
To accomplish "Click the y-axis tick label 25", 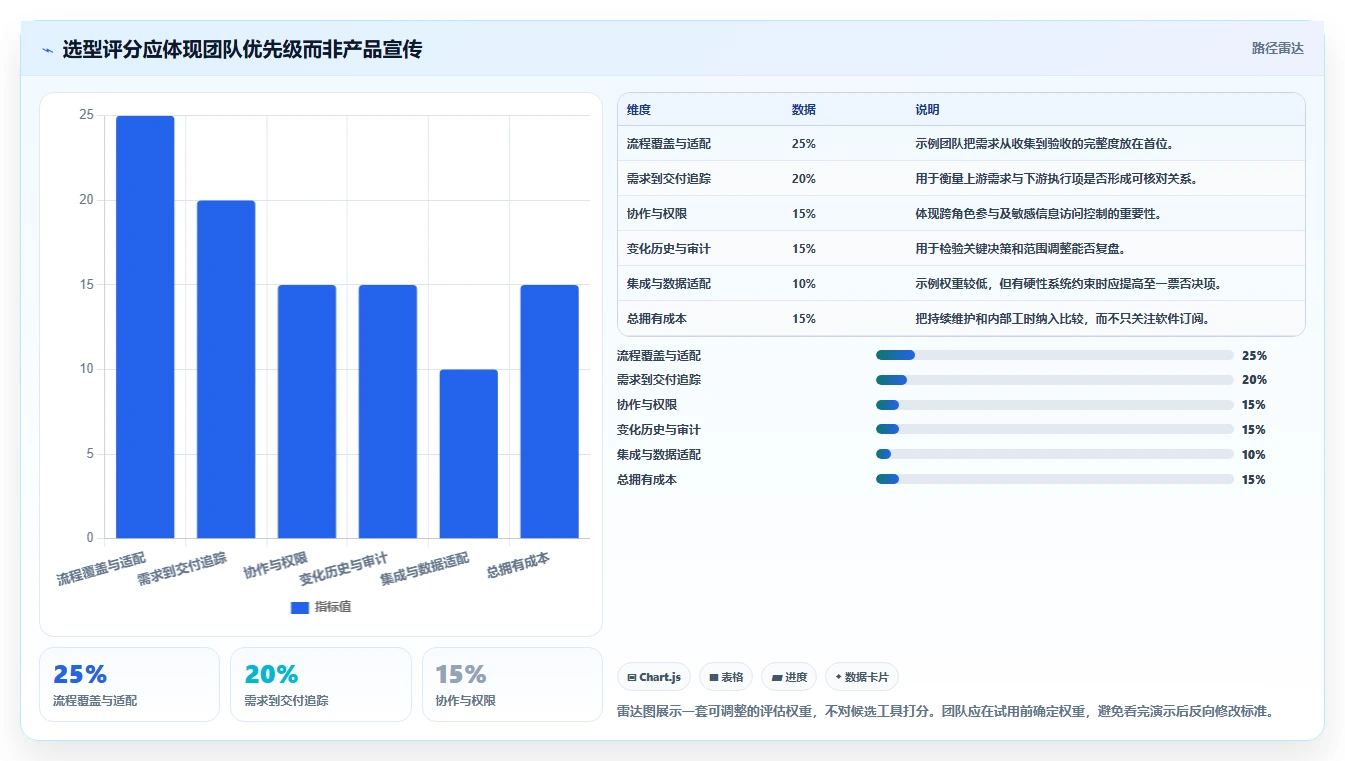I will click(x=86, y=115).
